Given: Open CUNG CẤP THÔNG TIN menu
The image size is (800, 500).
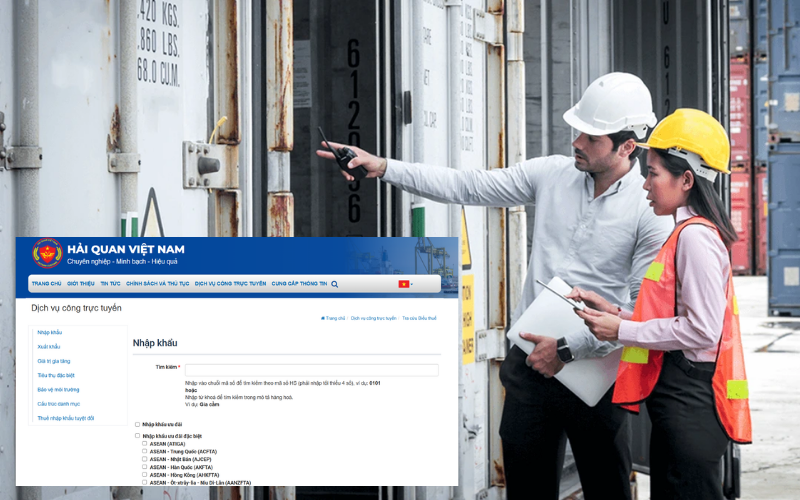Looking at the screenshot, I should [299, 284].
